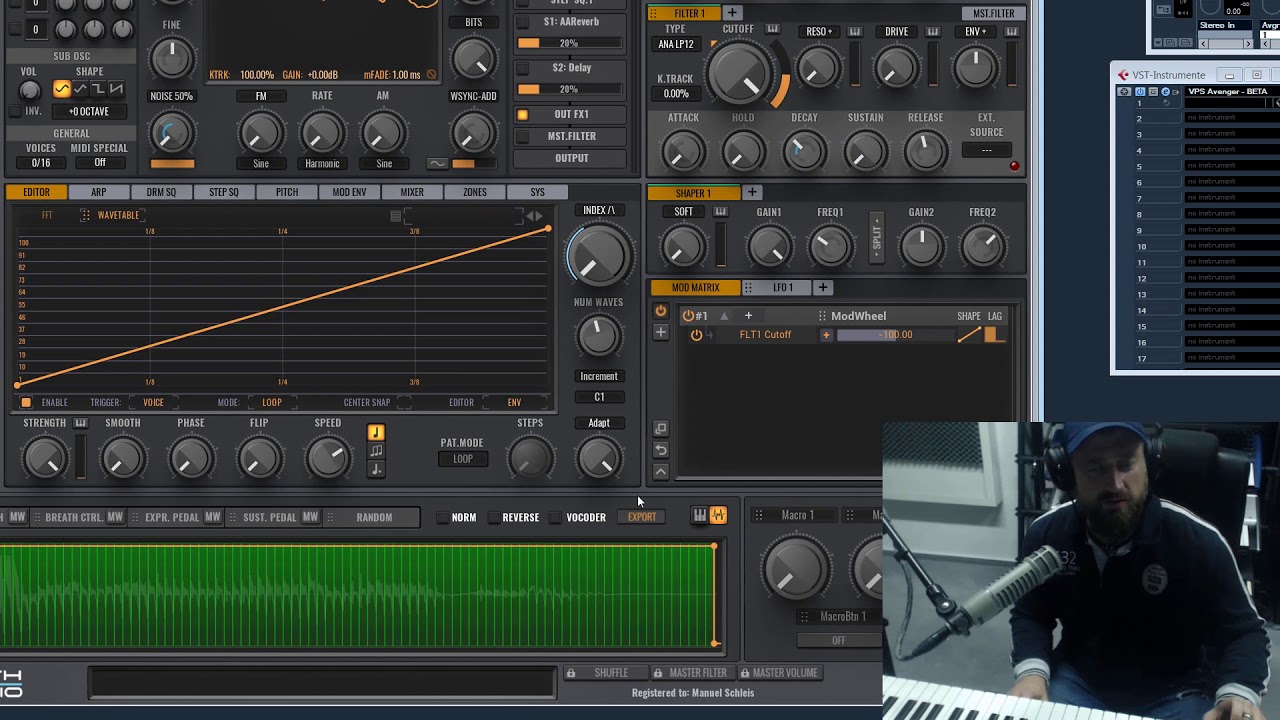The height and width of the screenshot is (720, 1280).
Task: Click the keytrack icon next to SOFT
Action: (x=720, y=212)
